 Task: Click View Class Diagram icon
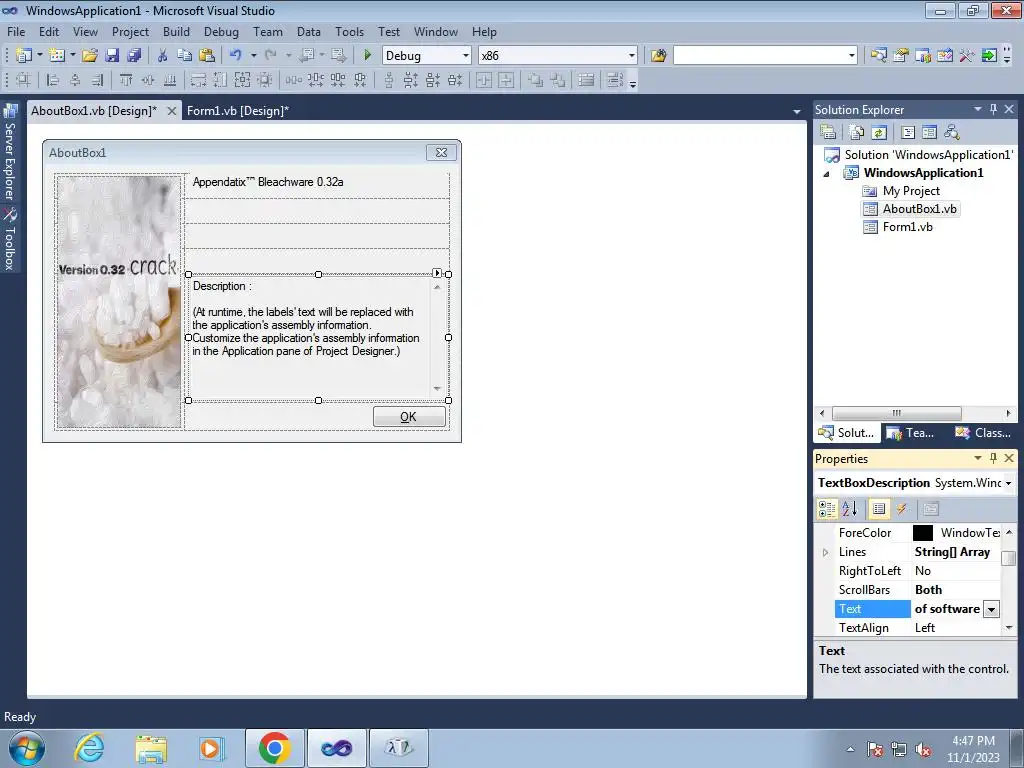[952, 133]
